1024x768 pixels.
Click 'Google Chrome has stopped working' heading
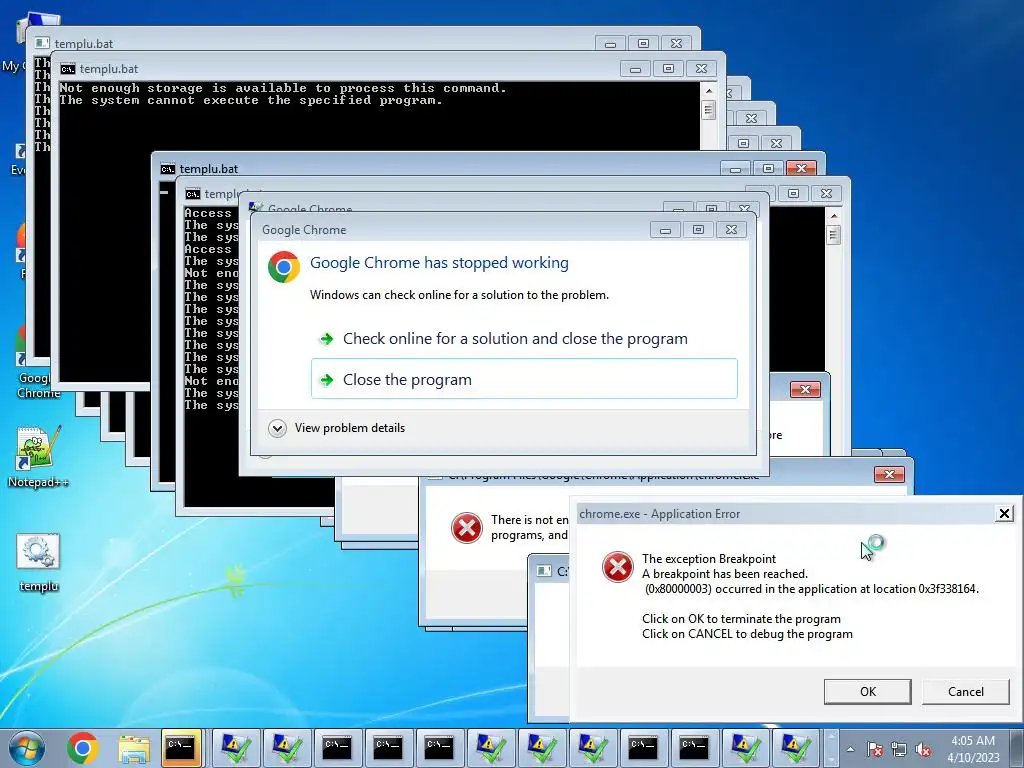point(439,263)
